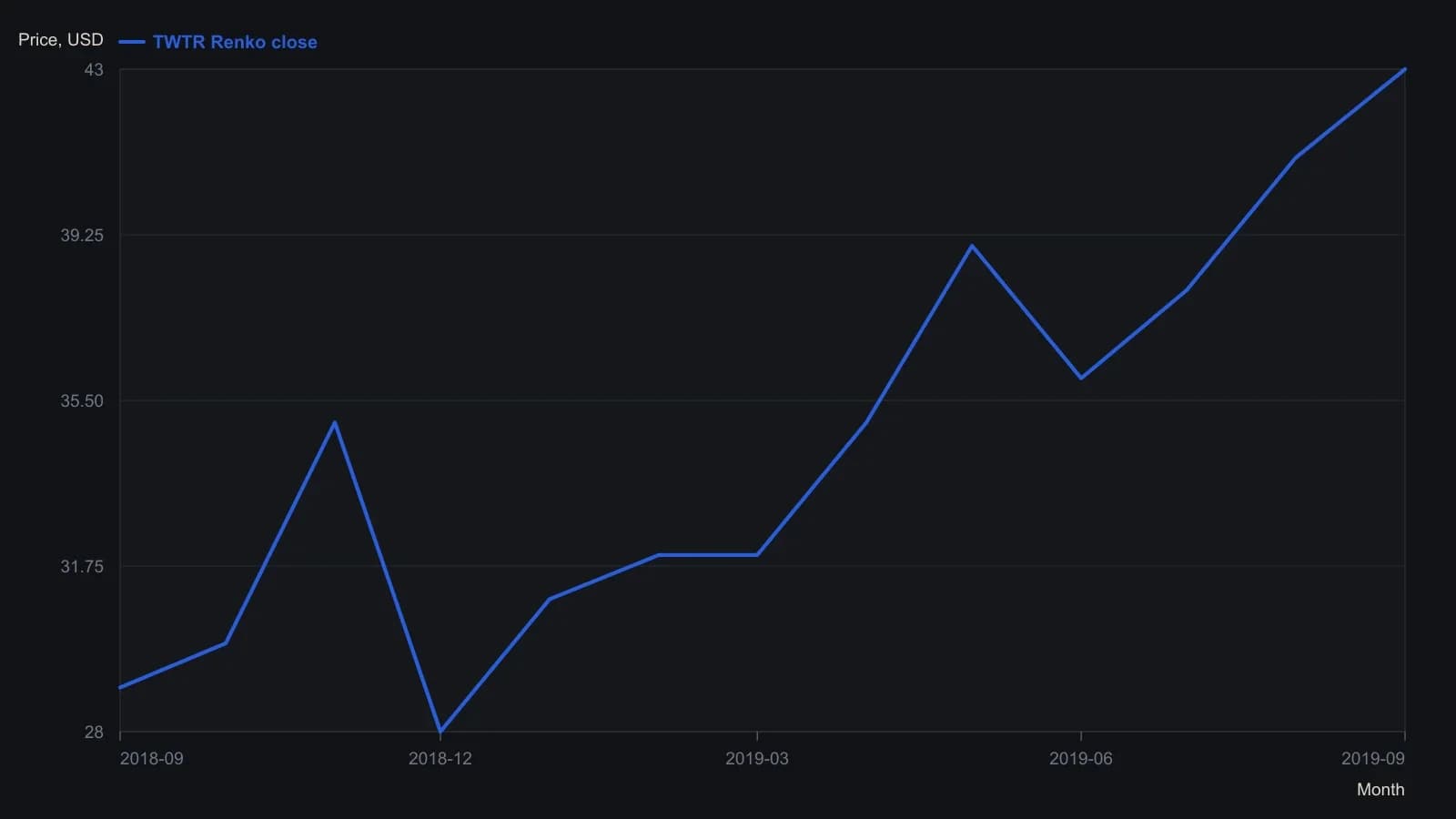1456x819 pixels.
Task: Click the 2018-12 x-axis label
Action: pyautogui.click(x=440, y=758)
